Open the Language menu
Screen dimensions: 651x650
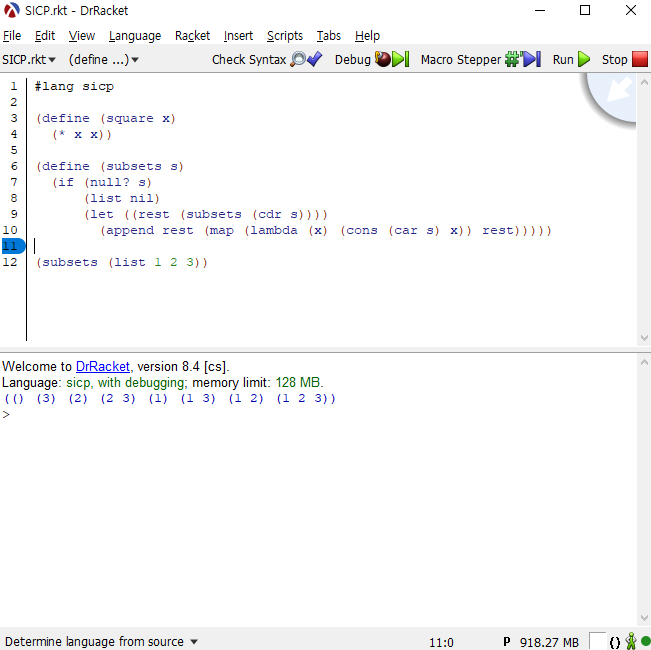click(x=134, y=36)
